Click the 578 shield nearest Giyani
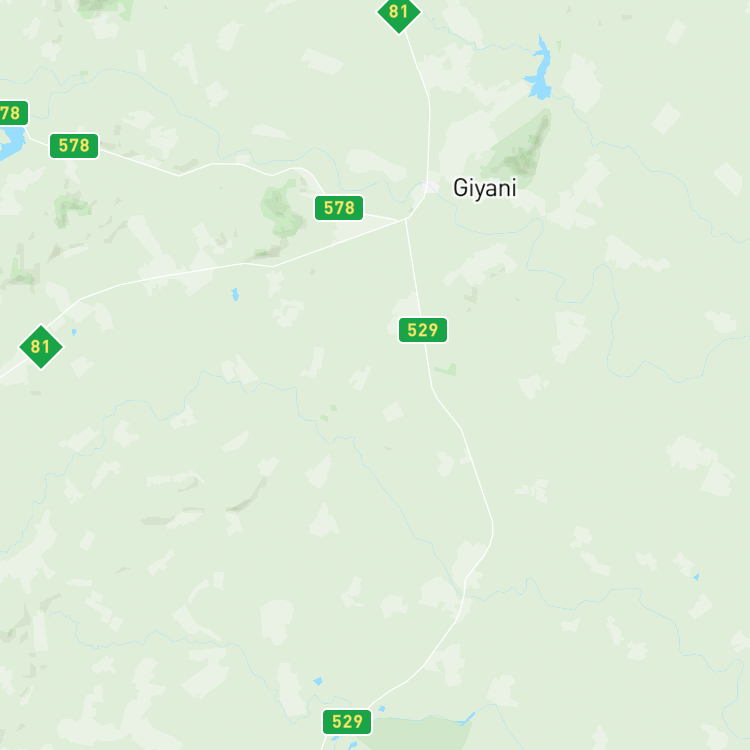This screenshot has height=750, width=750. coord(339,208)
